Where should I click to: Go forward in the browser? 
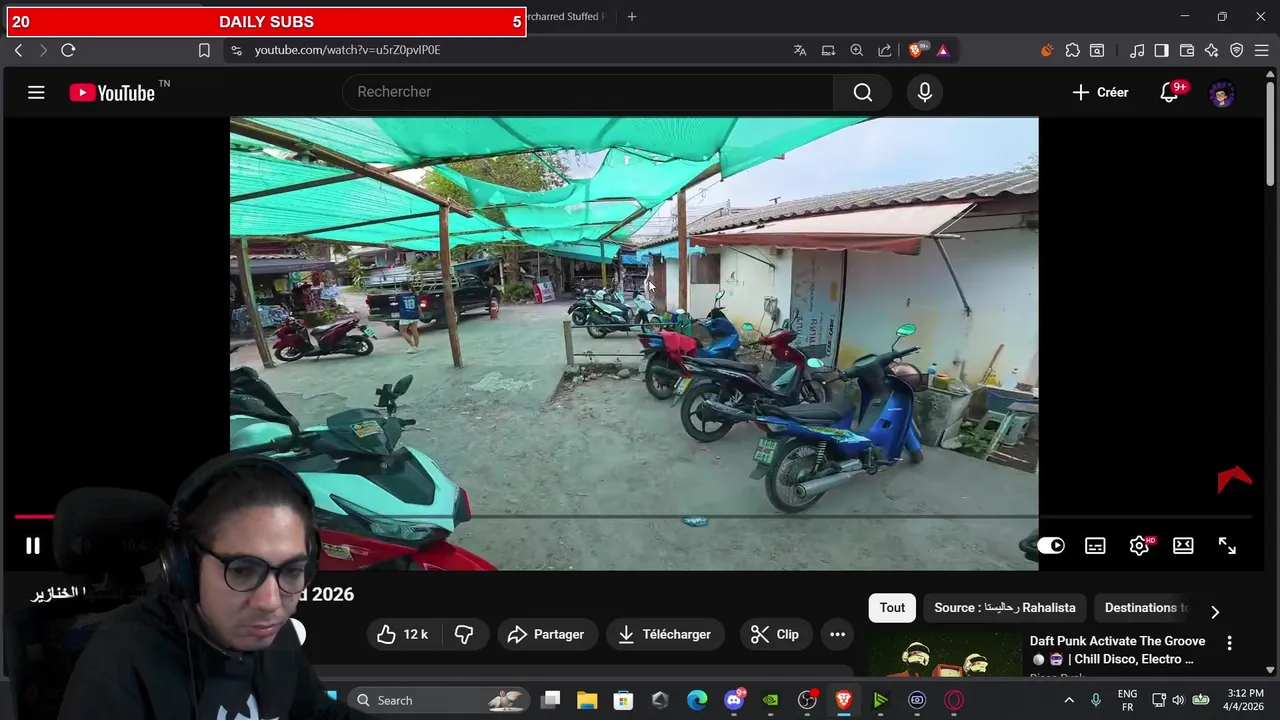pos(43,50)
